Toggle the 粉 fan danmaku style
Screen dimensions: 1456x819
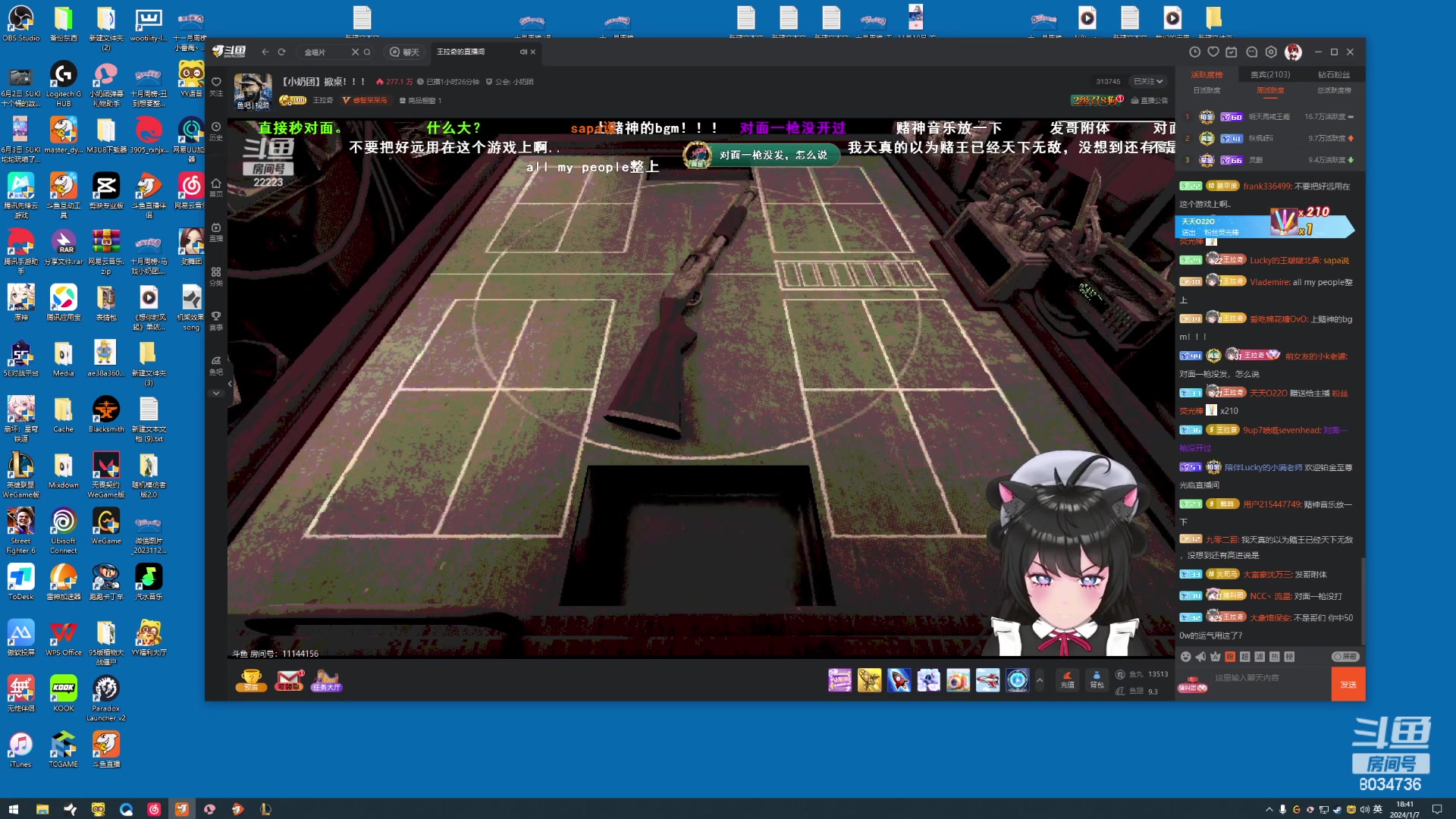pyautogui.click(x=1230, y=657)
